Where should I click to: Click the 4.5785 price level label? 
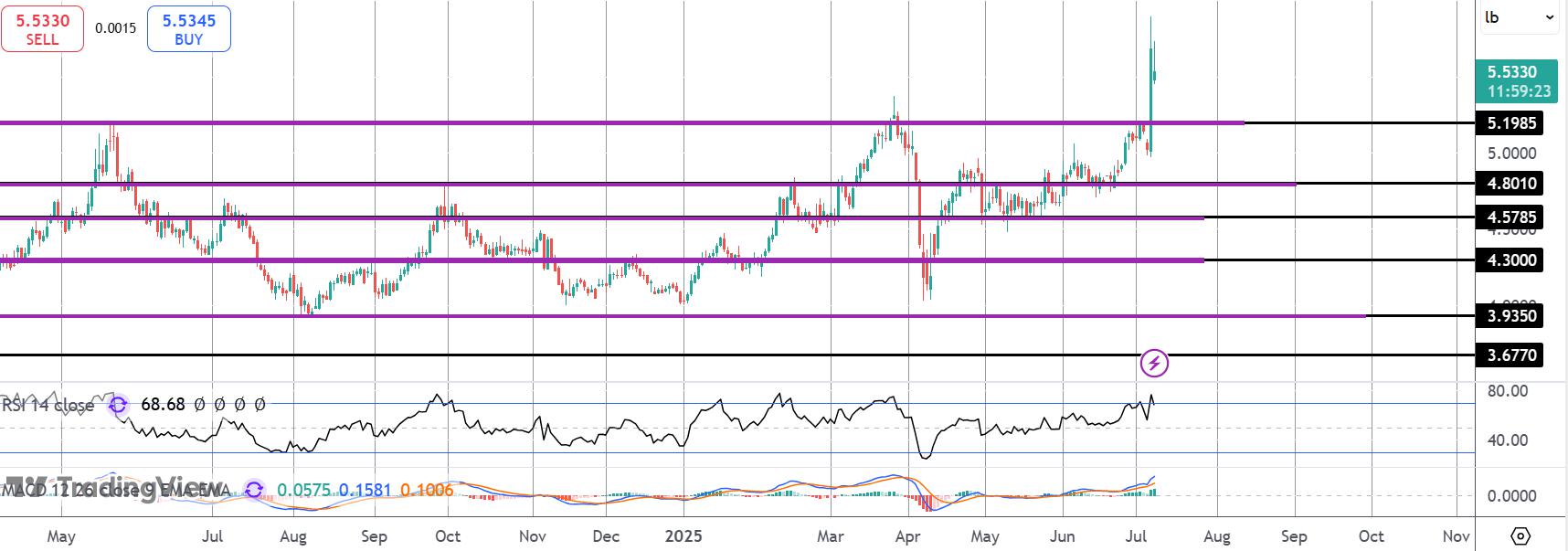[x=1510, y=217]
